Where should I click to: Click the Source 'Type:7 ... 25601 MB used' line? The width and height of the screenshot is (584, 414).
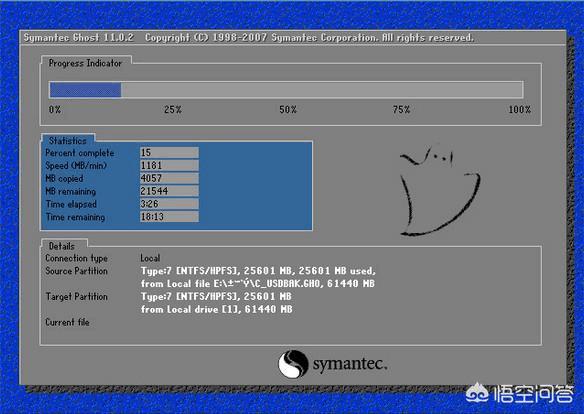pos(258,271)
